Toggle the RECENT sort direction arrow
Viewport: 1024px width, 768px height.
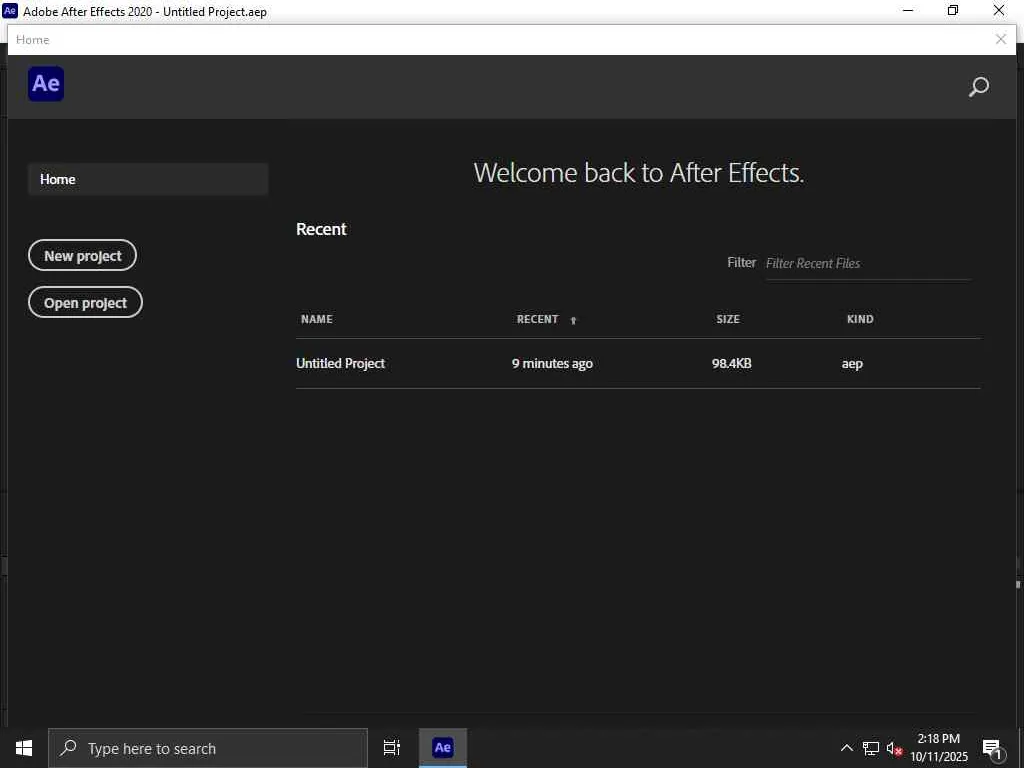[573, 320]
